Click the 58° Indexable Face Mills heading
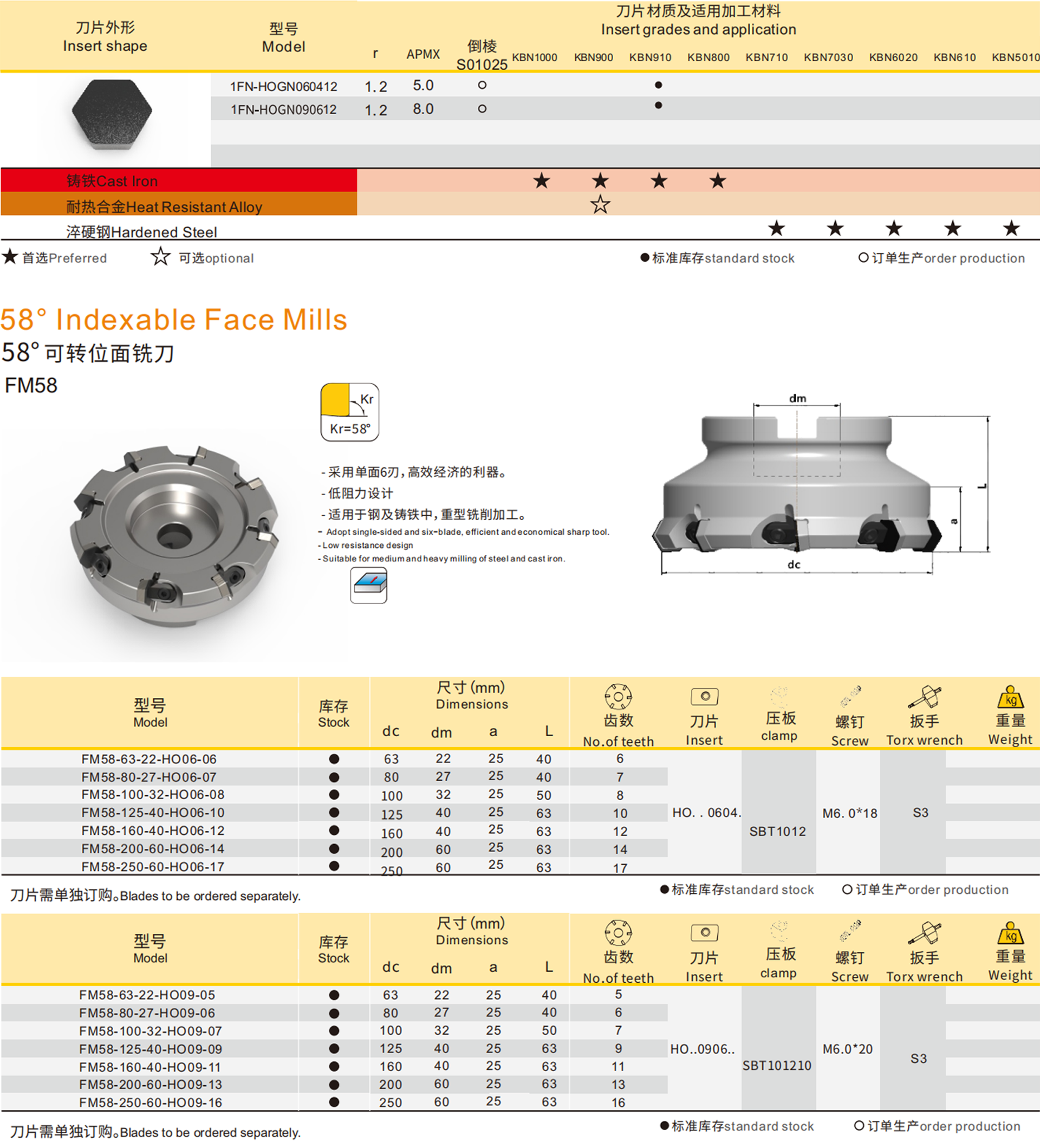1040x1148 pixels. point(174,320)
